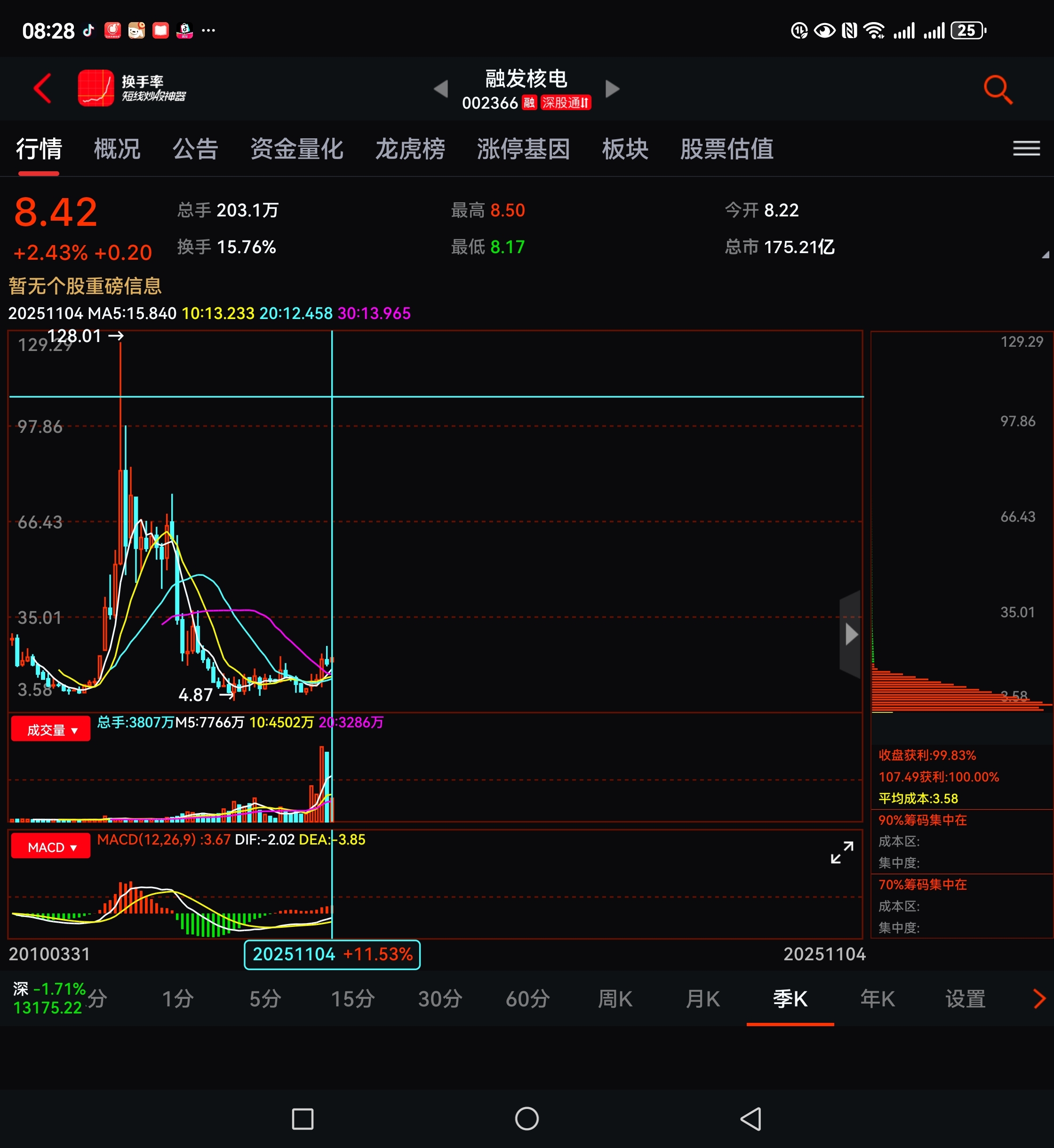Tap the red back arrow
Viewport: 1054px width, 1148px height.
(43, 88)
